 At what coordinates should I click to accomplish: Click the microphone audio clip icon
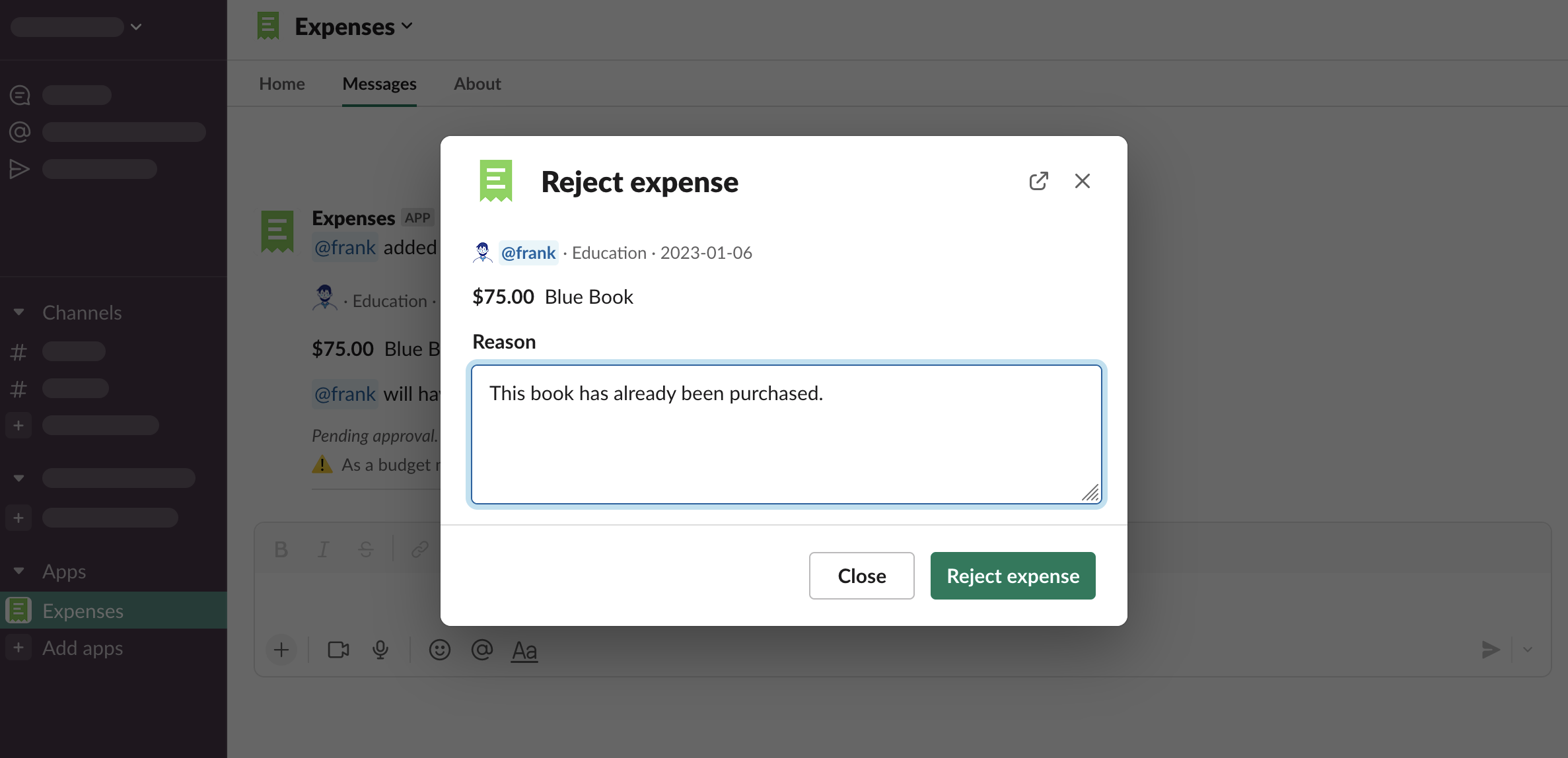click(x=380, y=650)
